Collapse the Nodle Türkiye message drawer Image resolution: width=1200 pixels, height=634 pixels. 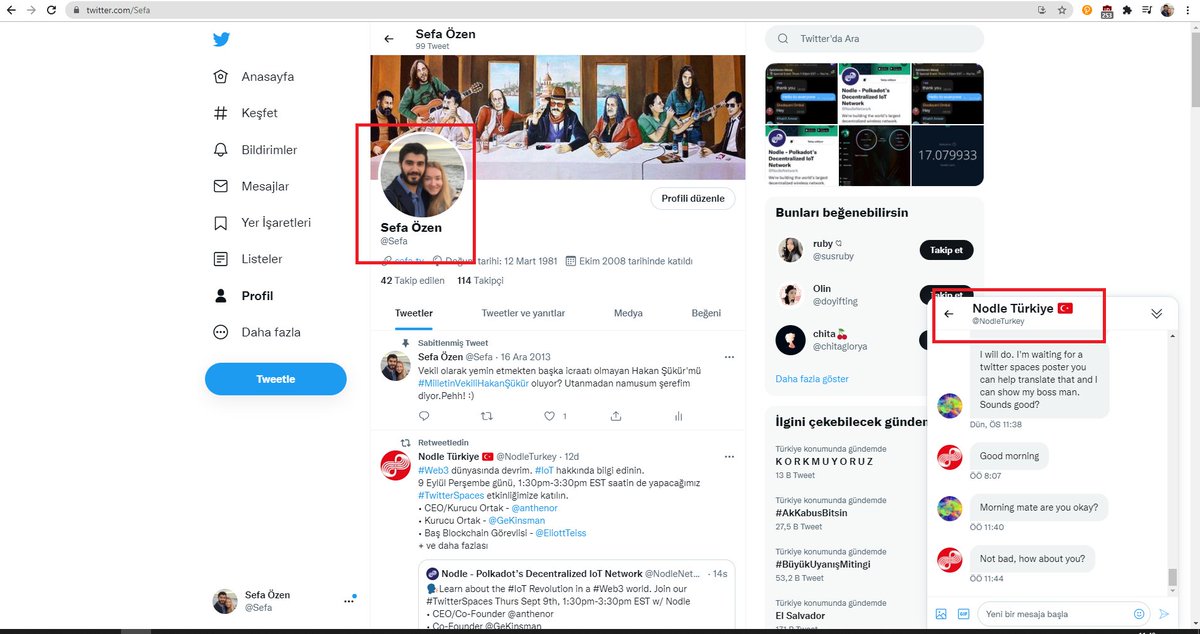pyautogui.click(x=1157, y=314)
